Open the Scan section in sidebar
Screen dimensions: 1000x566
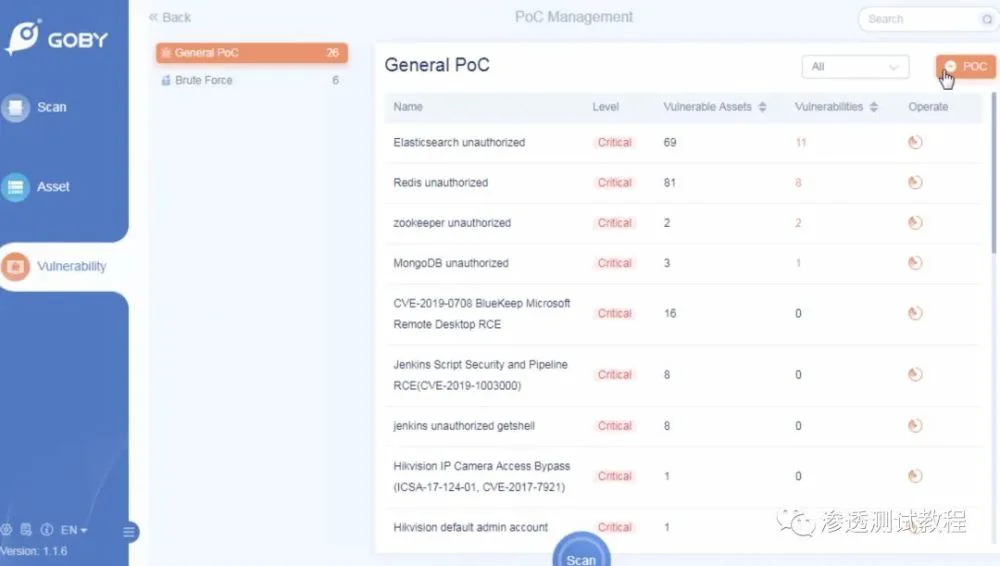tap(36, 107)
